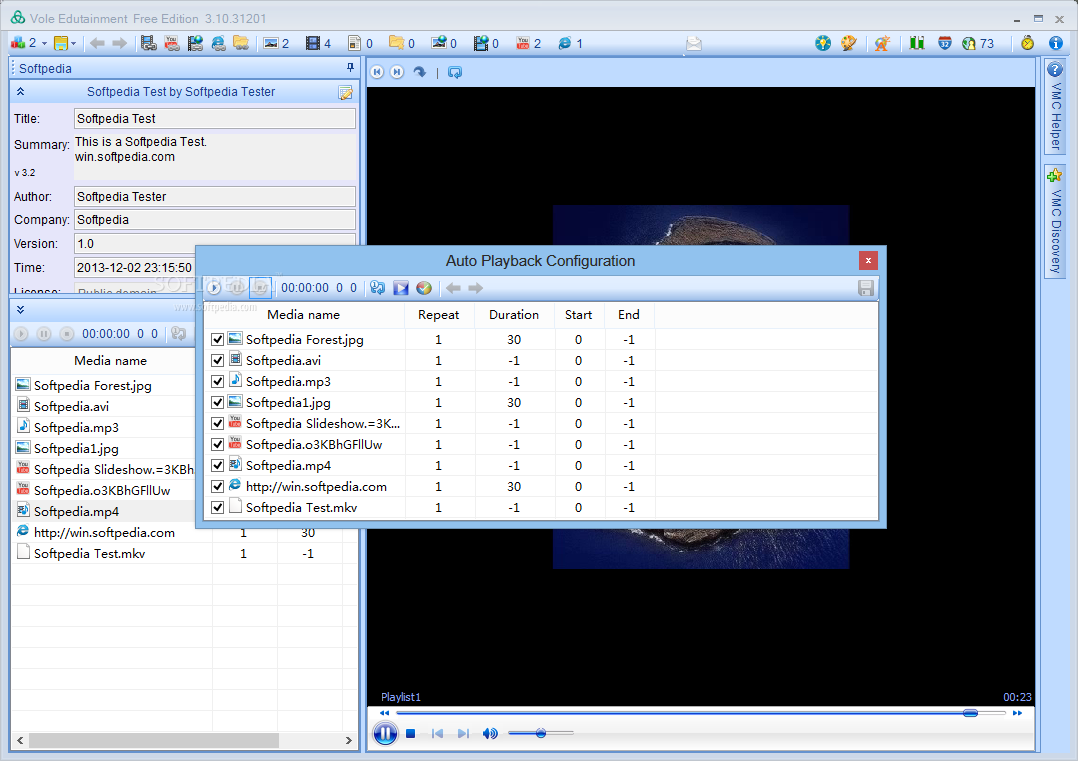
Task: Sort by Media name column in dialog
Action: tap(303, 315)
